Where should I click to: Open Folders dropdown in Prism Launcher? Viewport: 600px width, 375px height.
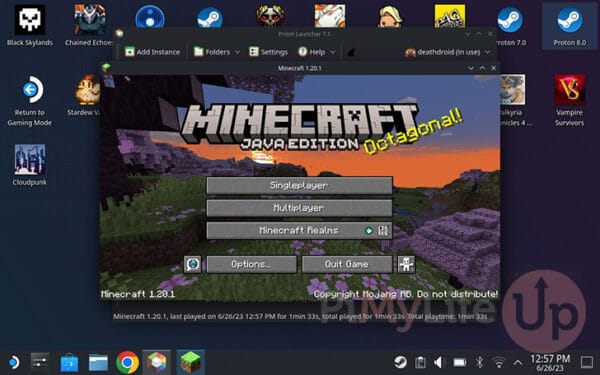click(217, 52)
